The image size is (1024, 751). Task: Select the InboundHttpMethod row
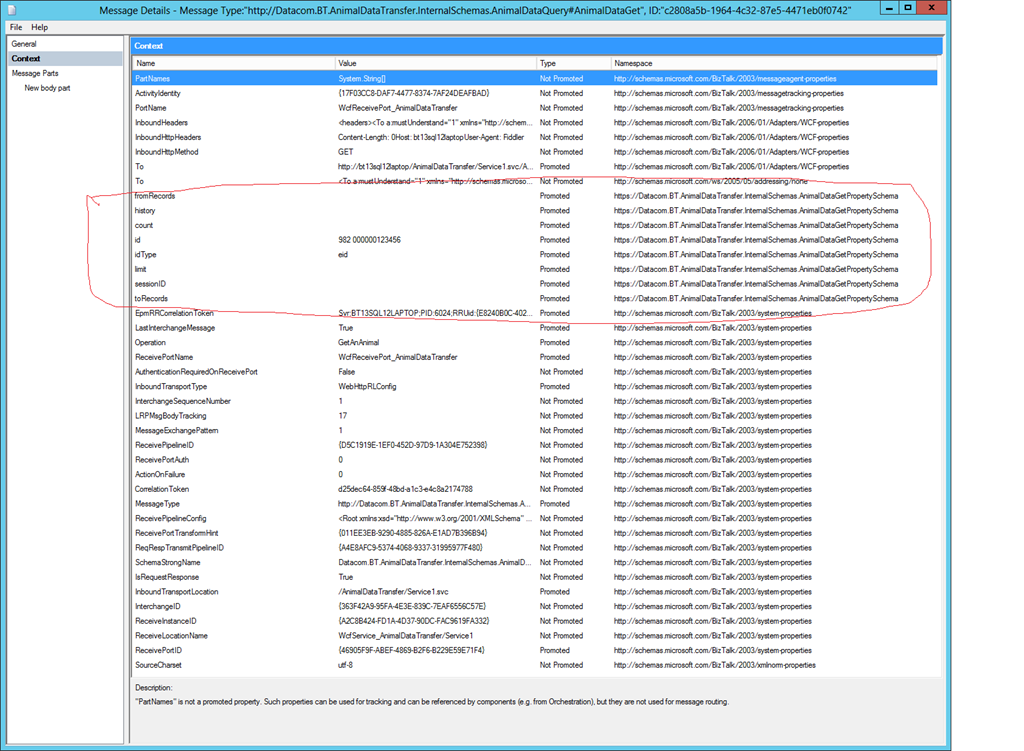click(x=535, y=152)
